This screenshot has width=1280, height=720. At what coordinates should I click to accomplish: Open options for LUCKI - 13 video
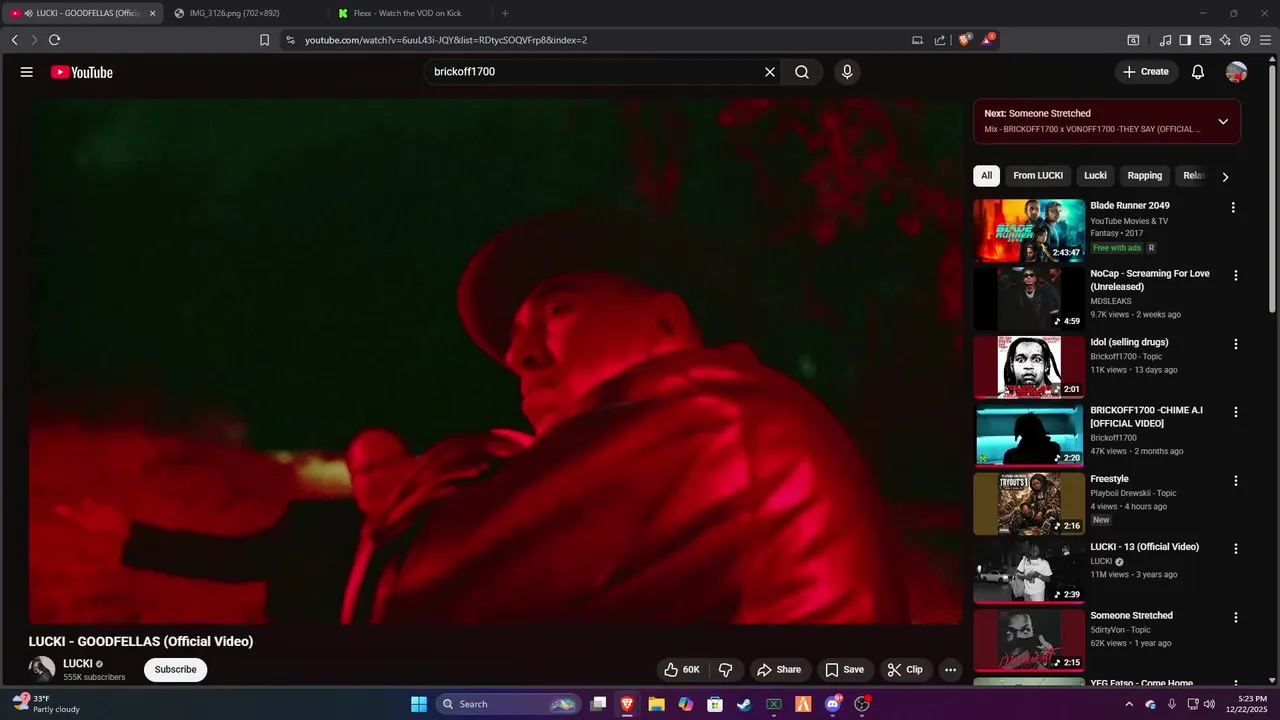coord(1236,549)
